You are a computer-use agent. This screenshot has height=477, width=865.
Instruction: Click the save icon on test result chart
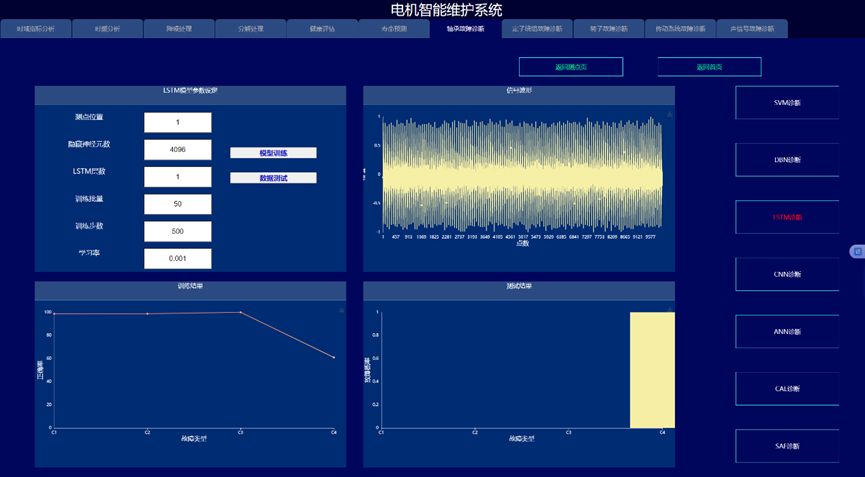[669, 310]
